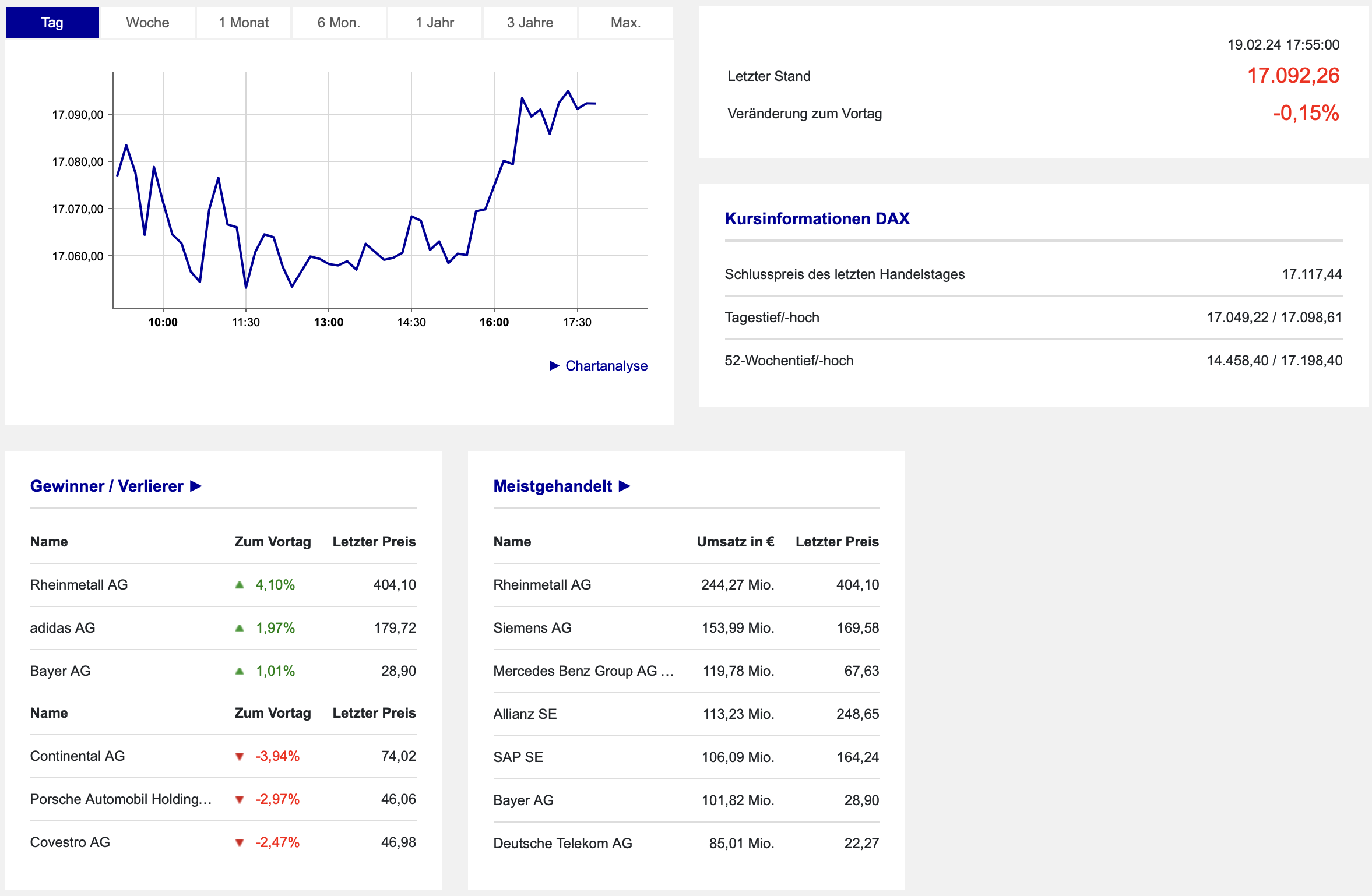The width and height of the screenshot is (1372, 896).
Task: Open the Meistgehandelt heading link
Action: tap(553, 486)
